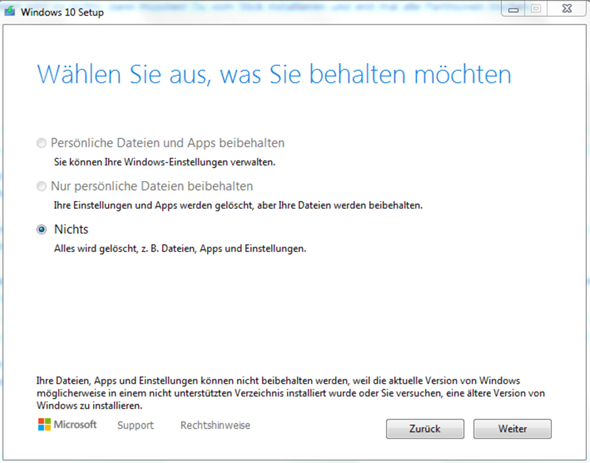Click the notice 'Ihre Dateien, Apps und Einstellungen können nicht'
590x463 pixels.
point(148,381)
